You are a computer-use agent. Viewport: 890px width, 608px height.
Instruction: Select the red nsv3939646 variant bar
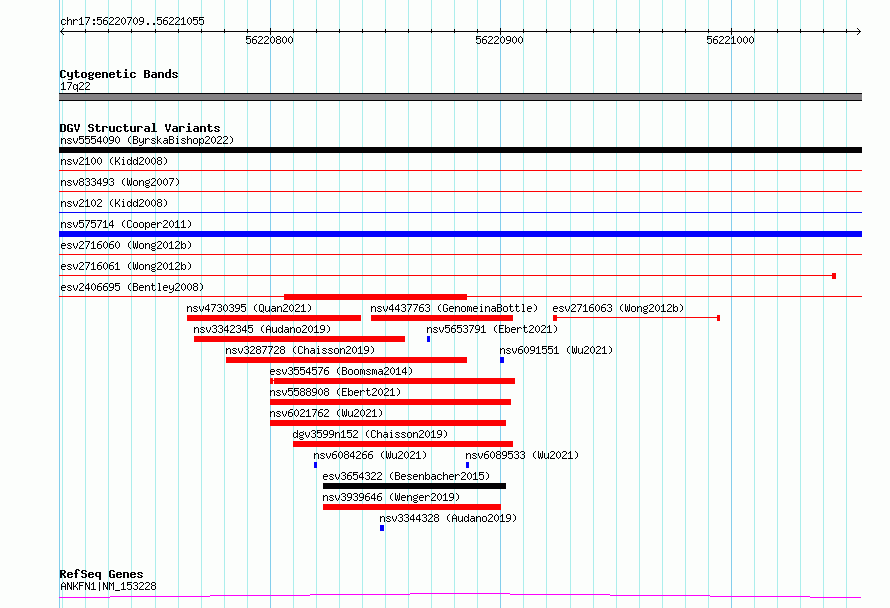(412, 507)
